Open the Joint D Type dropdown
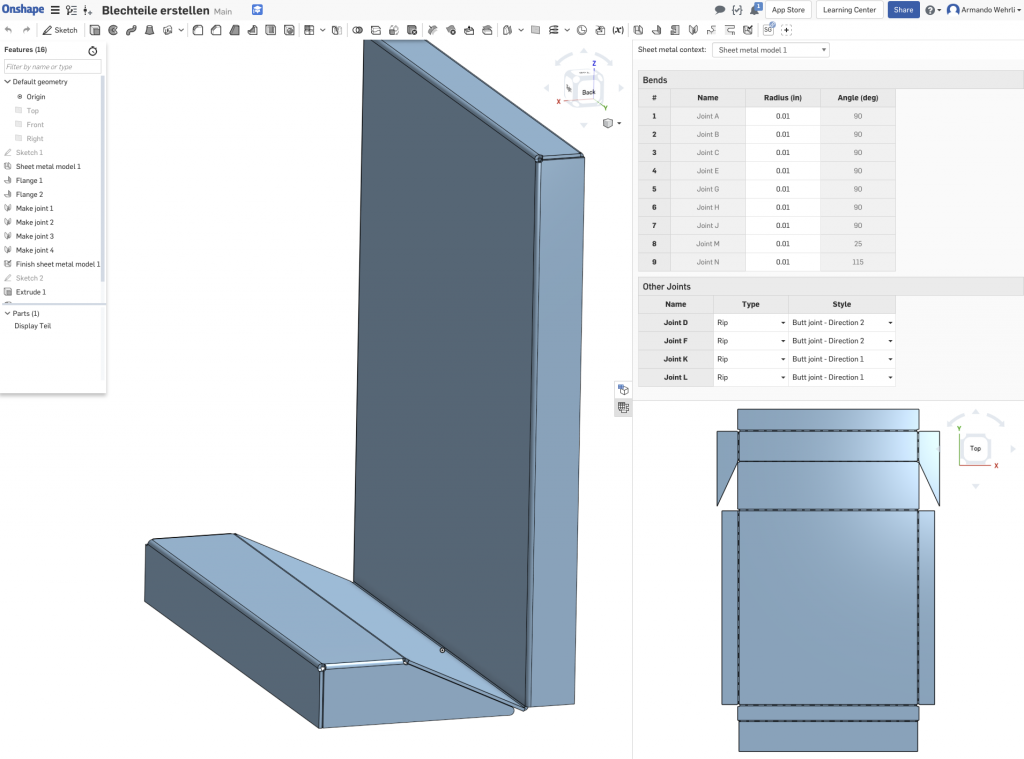The image size is (1024, 759). coord(750,323)
